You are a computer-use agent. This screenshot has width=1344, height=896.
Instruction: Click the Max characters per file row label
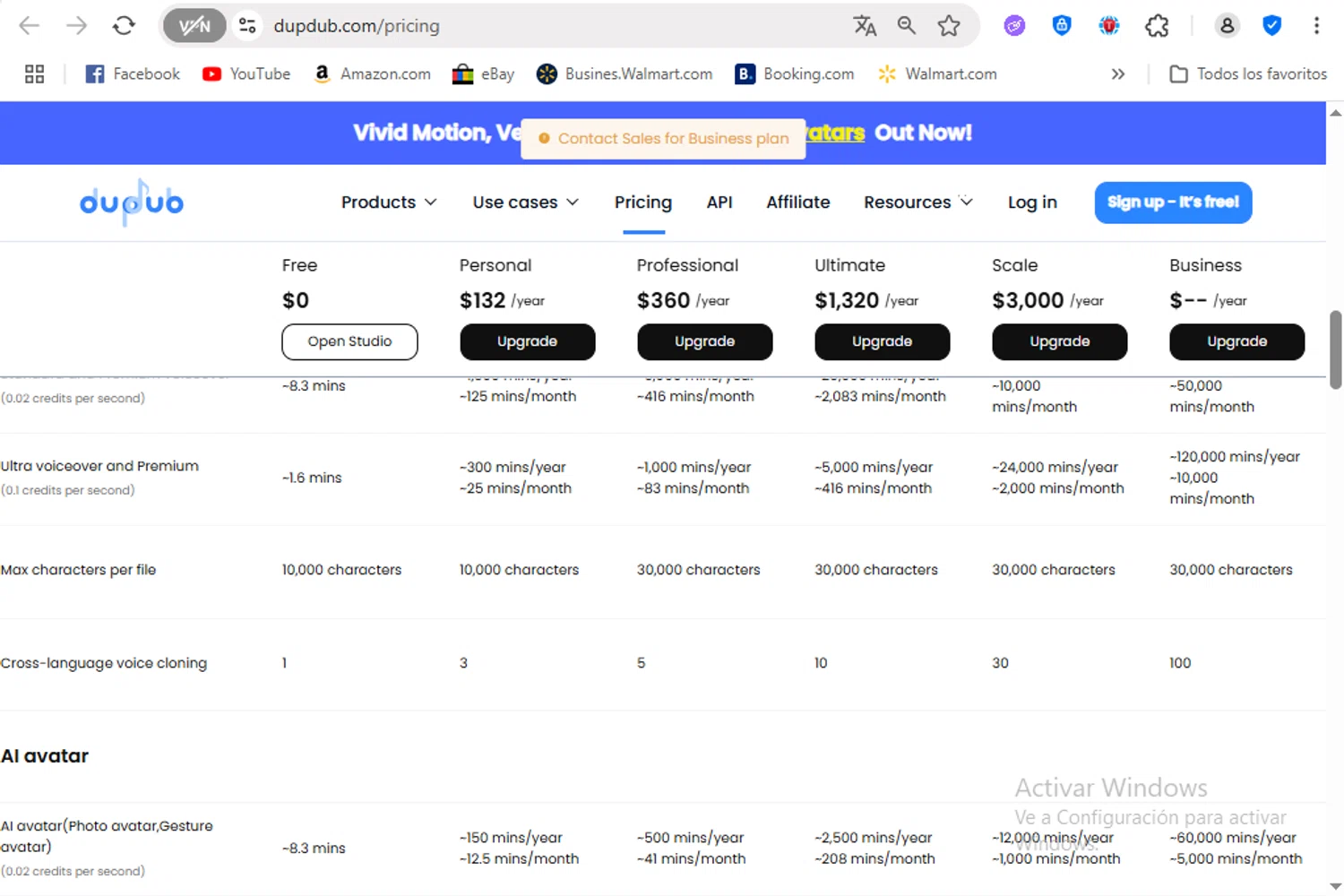tap(79, 570)
